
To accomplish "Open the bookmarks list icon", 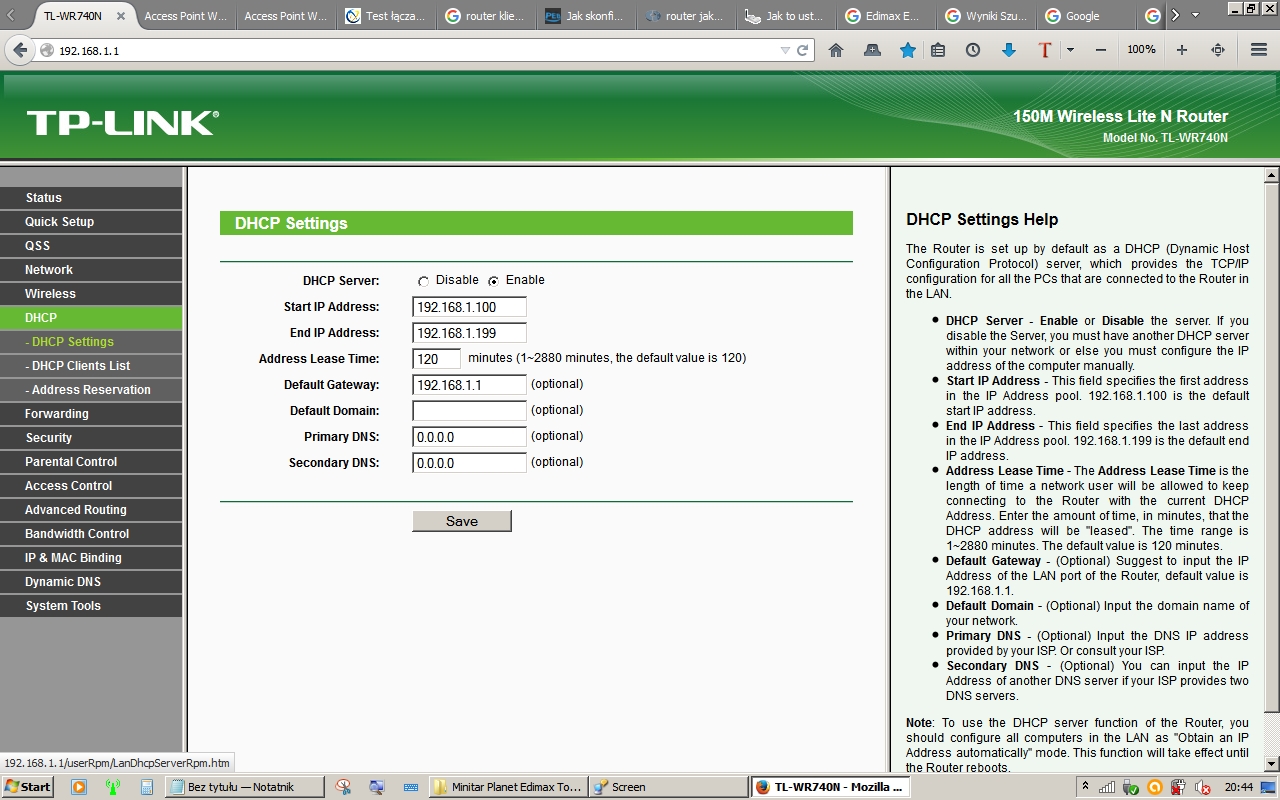I will click(x=938, y=50).
